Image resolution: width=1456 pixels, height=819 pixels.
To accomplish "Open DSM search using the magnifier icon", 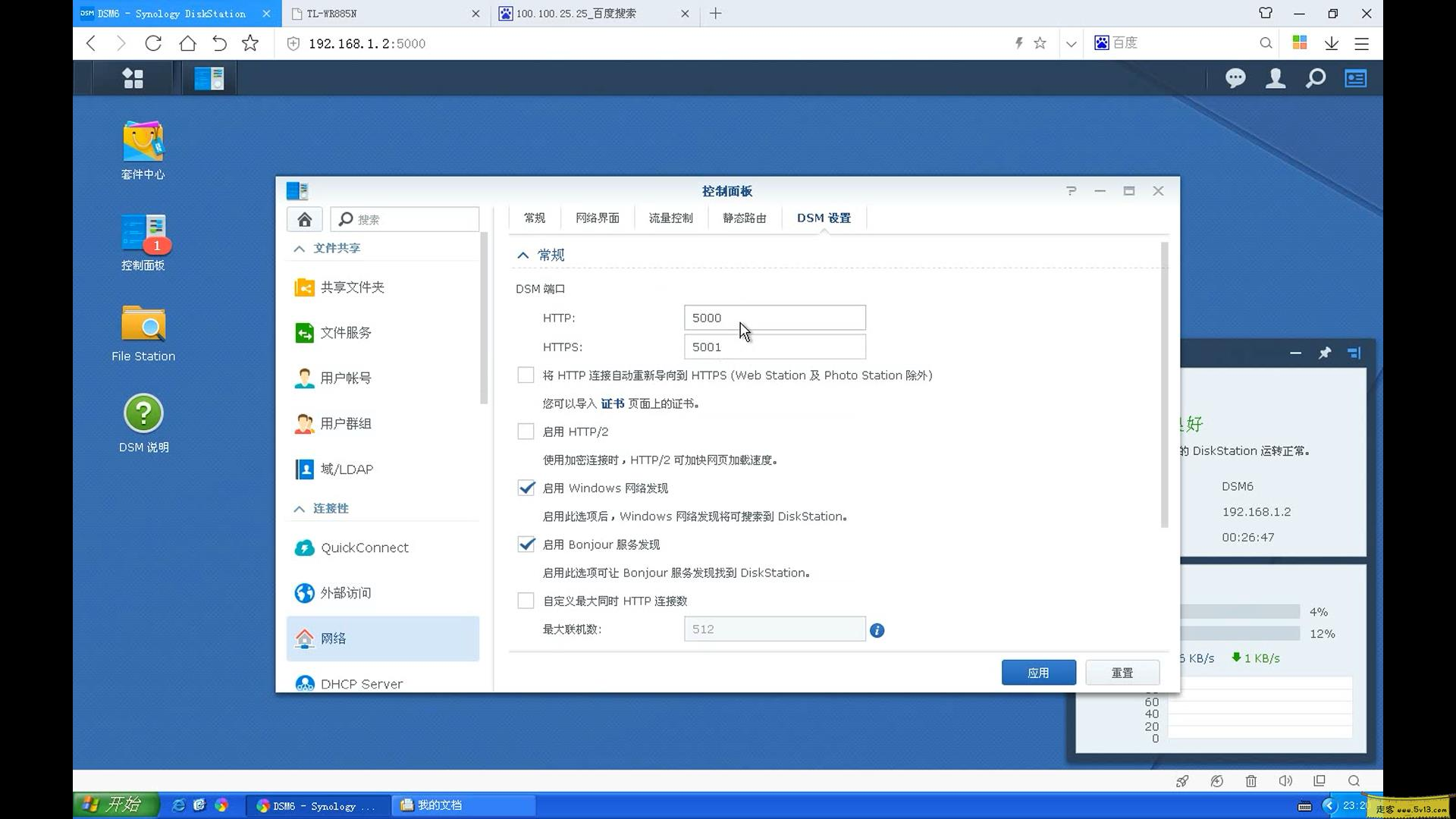I will pyautogui.click(x=1316, y=77).
